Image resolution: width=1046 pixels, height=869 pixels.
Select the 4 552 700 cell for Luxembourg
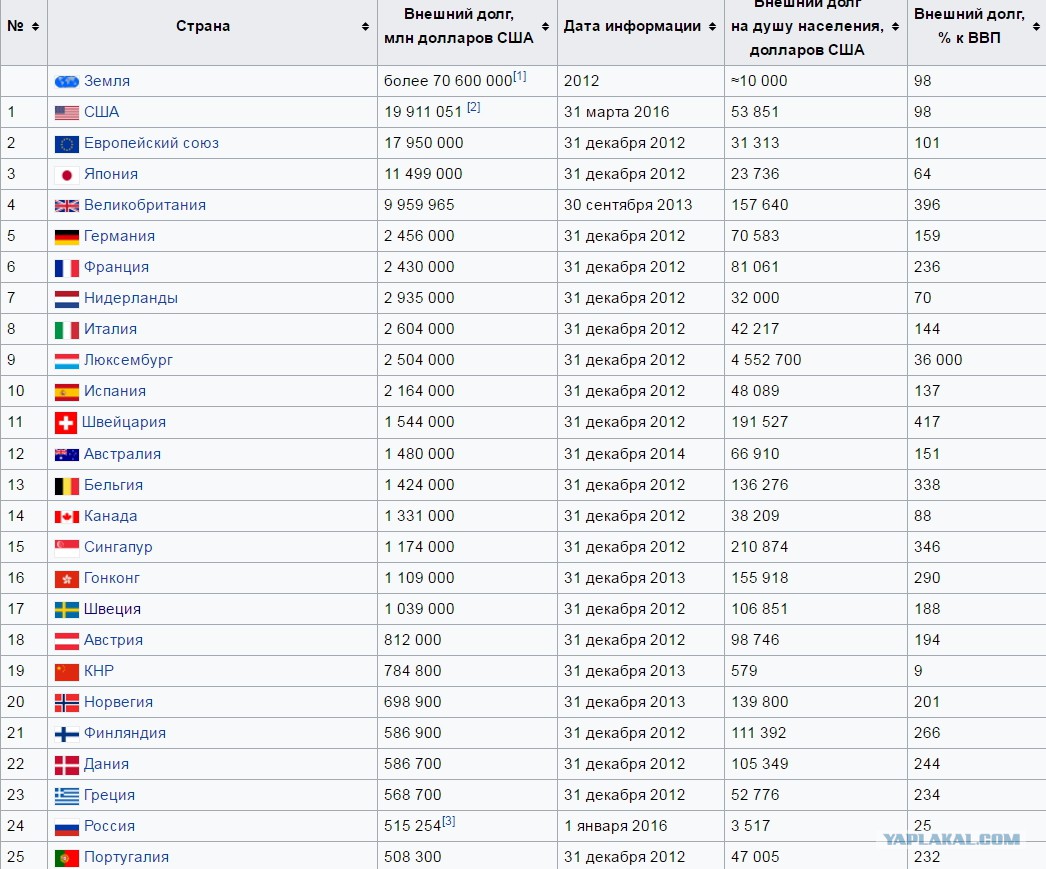tap(815, 360)
